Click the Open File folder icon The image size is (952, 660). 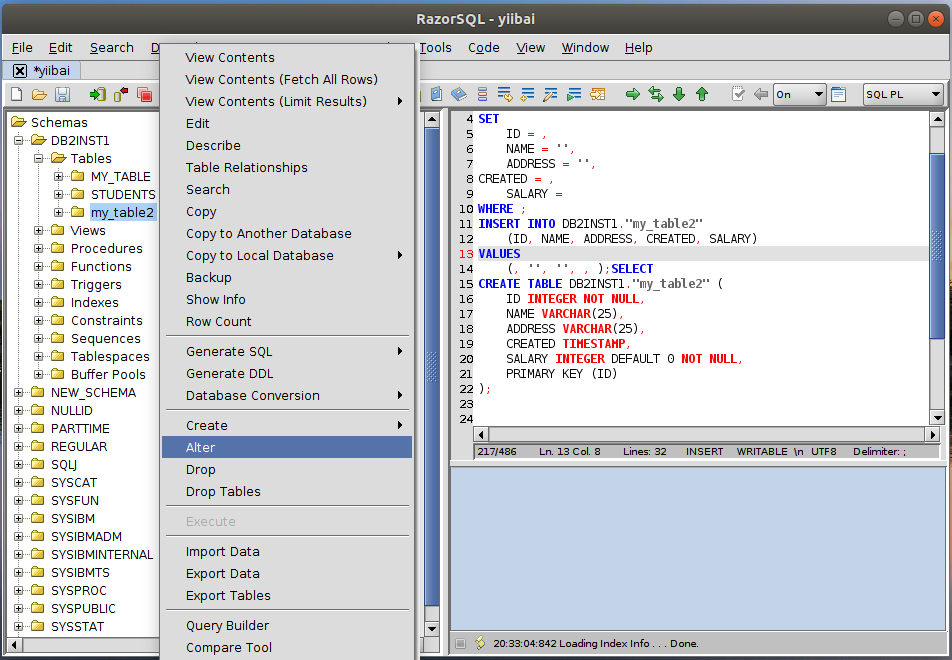(39, 94)
